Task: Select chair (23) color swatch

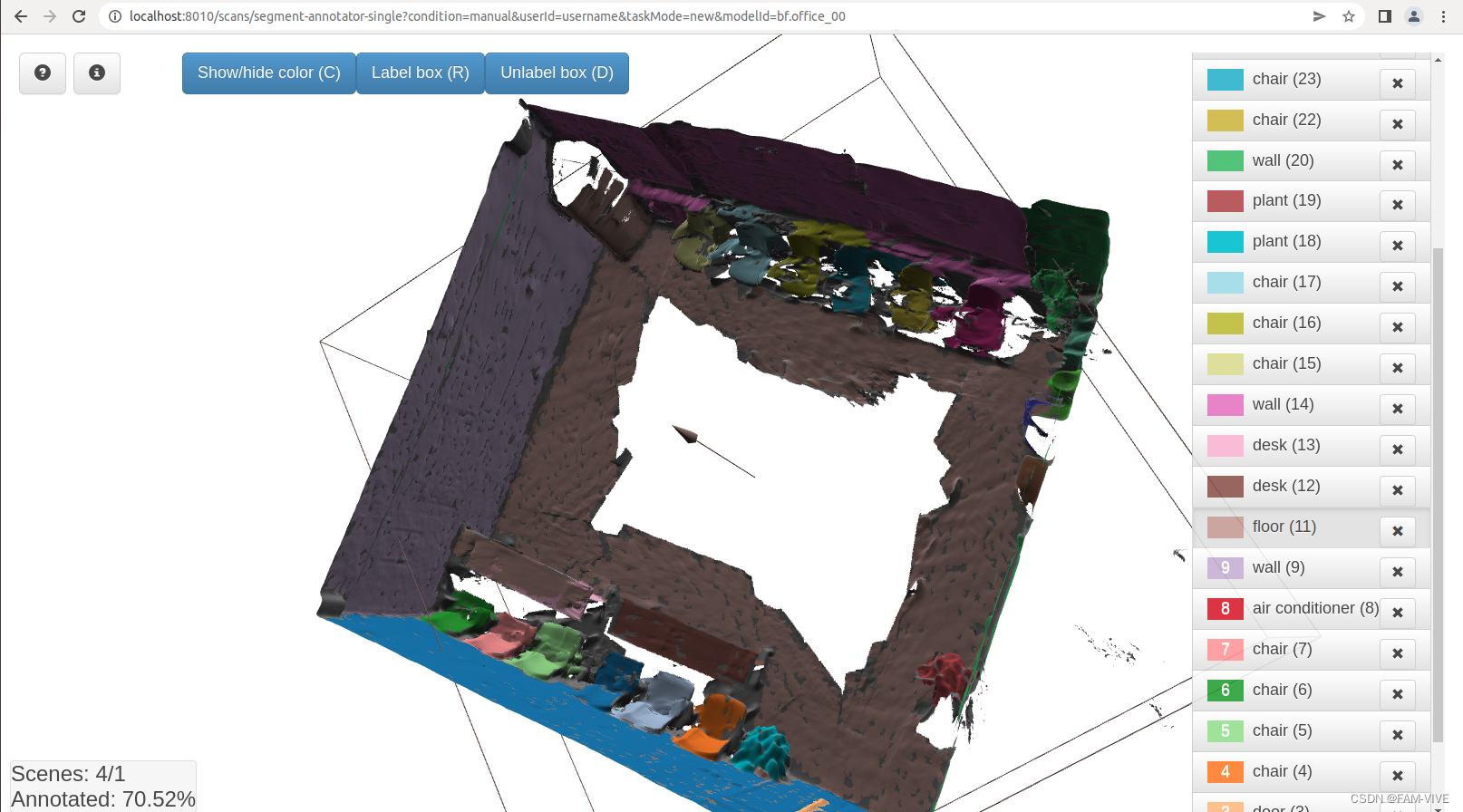Action: tap(1225, 80)
